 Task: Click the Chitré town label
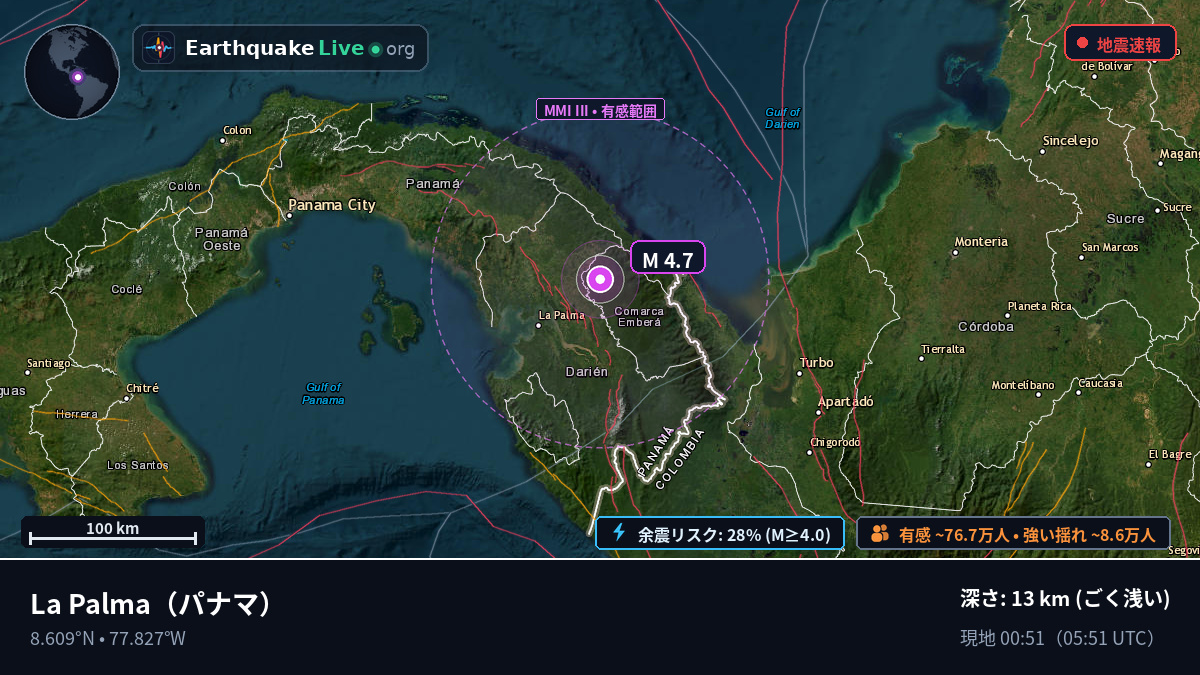pyautogui.click(x=143, y=388)
